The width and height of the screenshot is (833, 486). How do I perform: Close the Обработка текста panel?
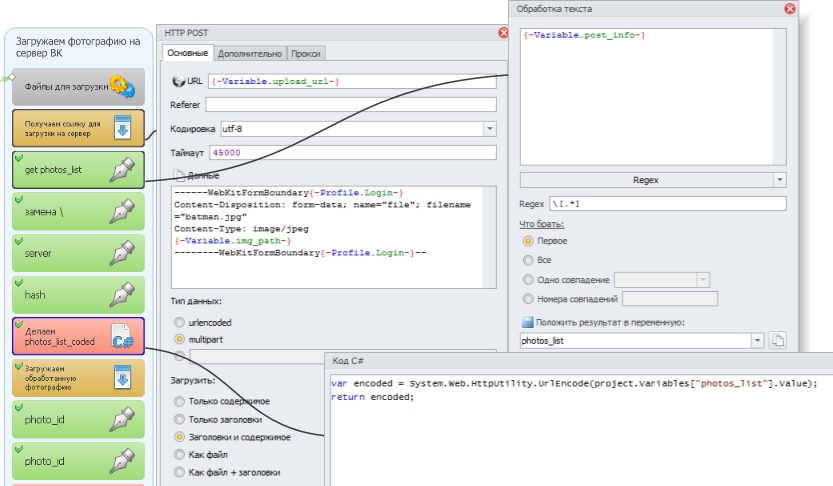[790, 9]
